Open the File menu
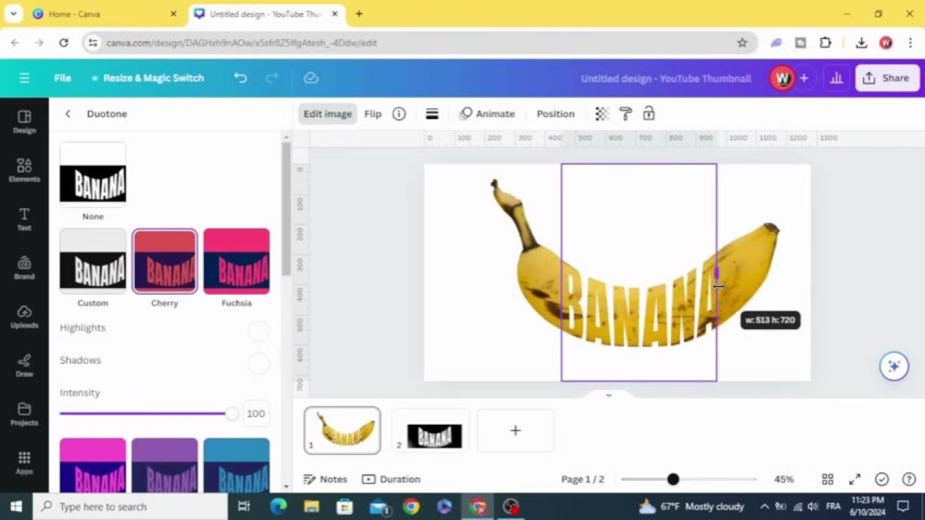 coord(63,78)
